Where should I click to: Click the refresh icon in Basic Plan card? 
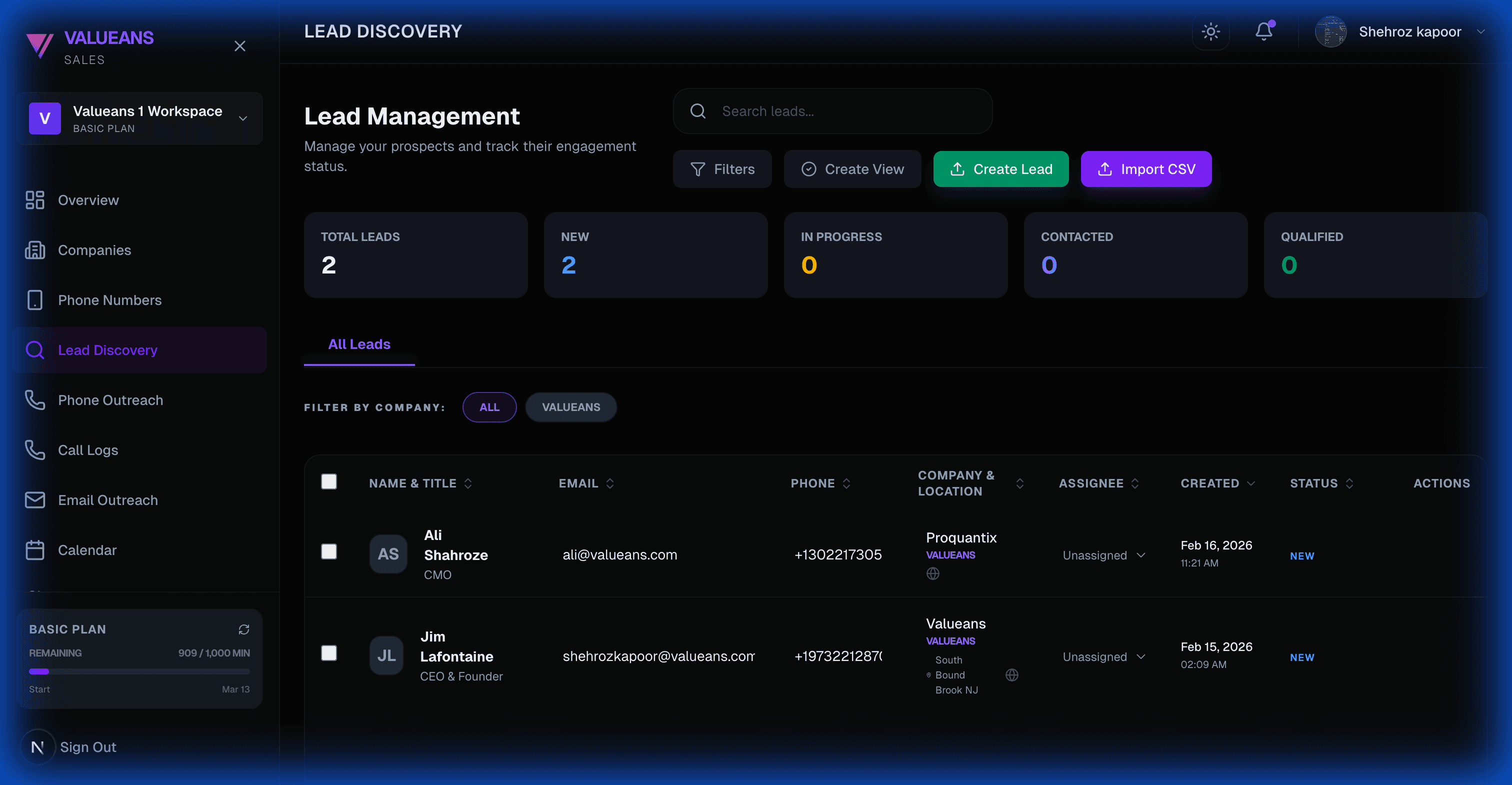tap(243, 629)
